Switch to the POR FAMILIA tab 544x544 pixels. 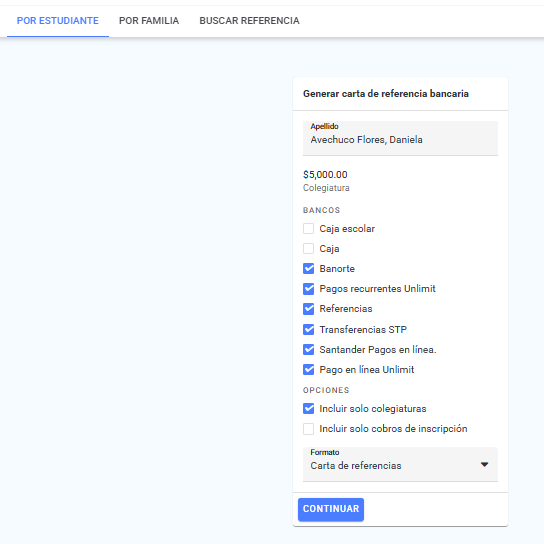click(149, 21)
